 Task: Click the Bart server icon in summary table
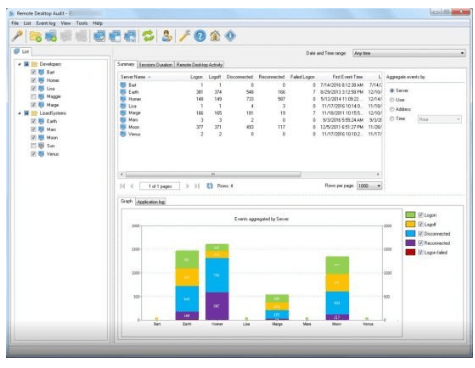[123, 85]
